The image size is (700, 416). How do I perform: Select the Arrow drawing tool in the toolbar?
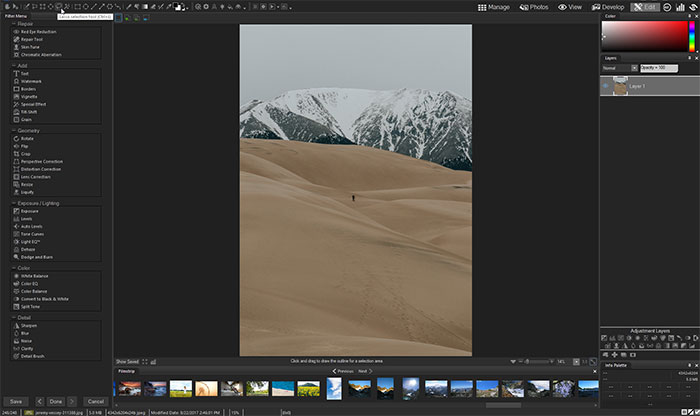click(101, 7)
